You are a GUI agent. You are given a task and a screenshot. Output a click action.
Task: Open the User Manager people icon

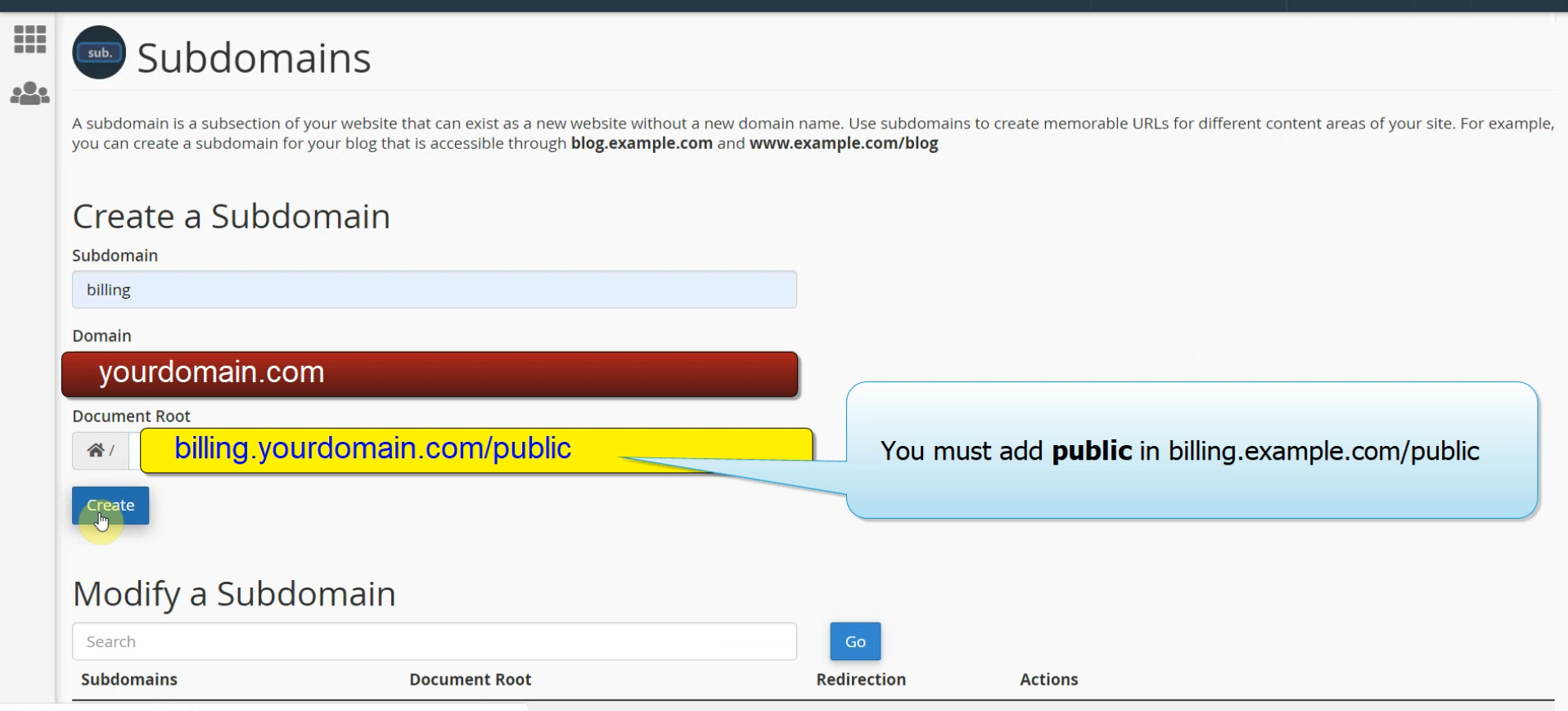29,93
